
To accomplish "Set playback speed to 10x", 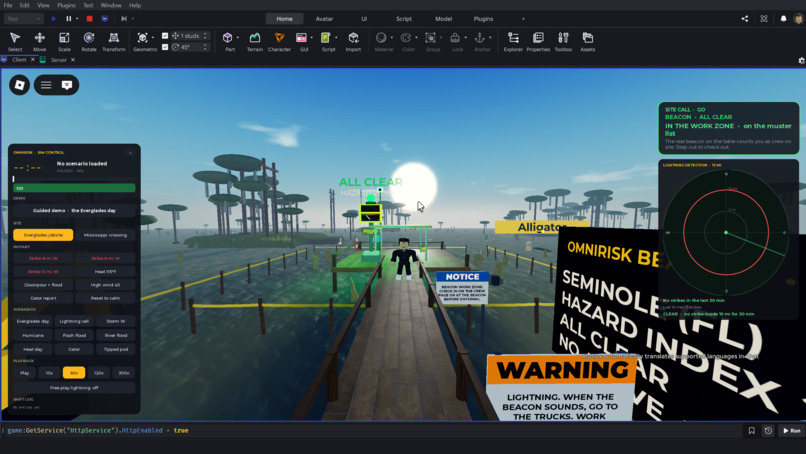I will coord(49,373).
